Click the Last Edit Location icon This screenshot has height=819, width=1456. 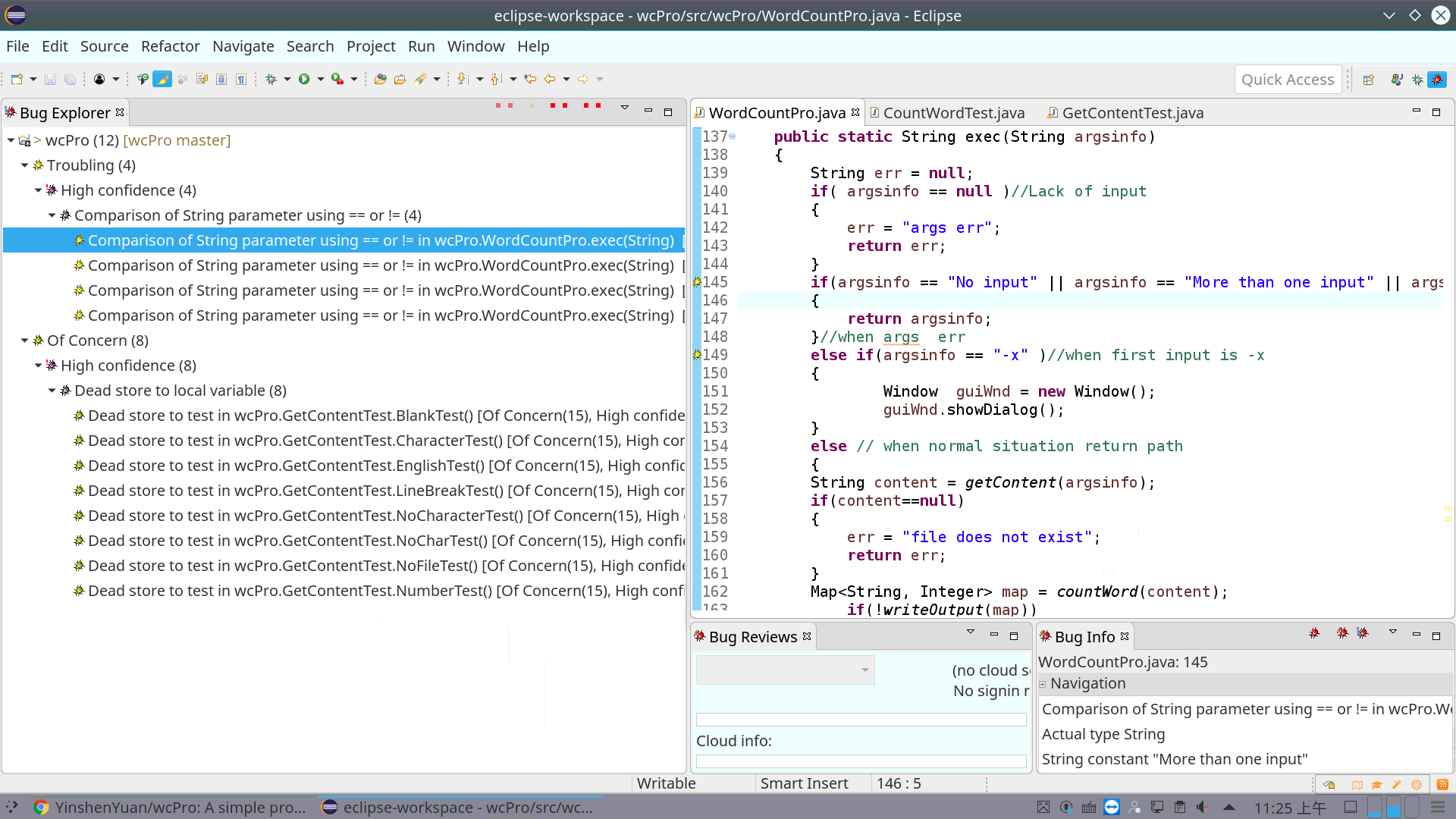point(530,79)
